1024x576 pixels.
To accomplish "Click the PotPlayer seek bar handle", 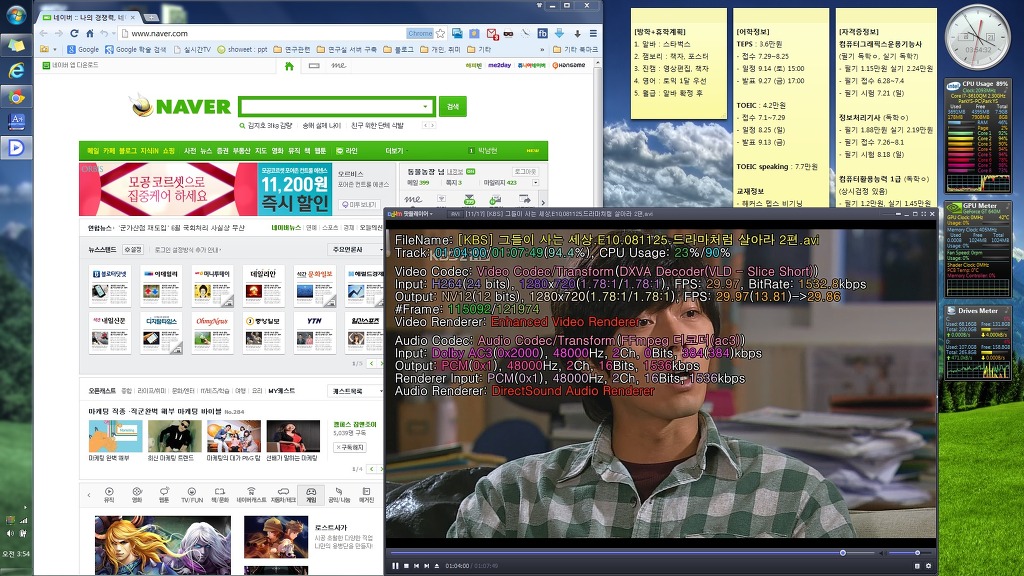I will [x=842, y=552].
